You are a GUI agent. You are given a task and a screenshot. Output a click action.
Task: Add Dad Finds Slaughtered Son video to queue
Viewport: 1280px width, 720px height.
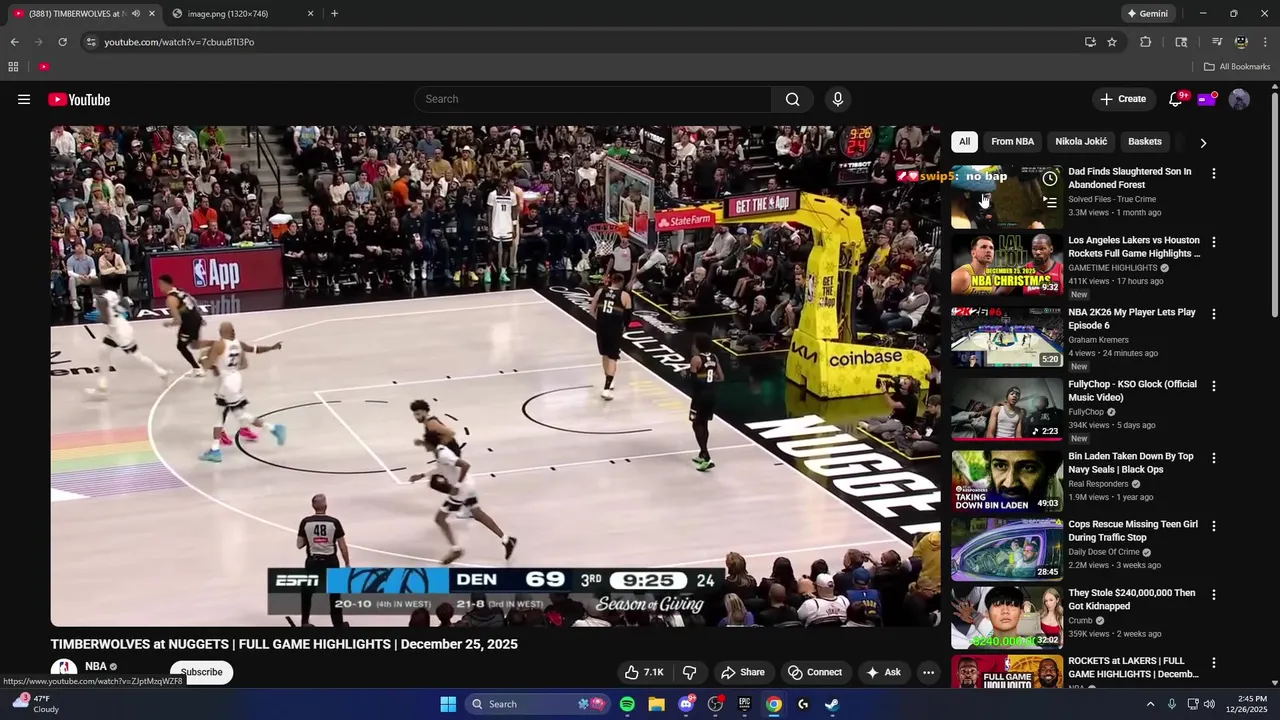point(1049,202)
